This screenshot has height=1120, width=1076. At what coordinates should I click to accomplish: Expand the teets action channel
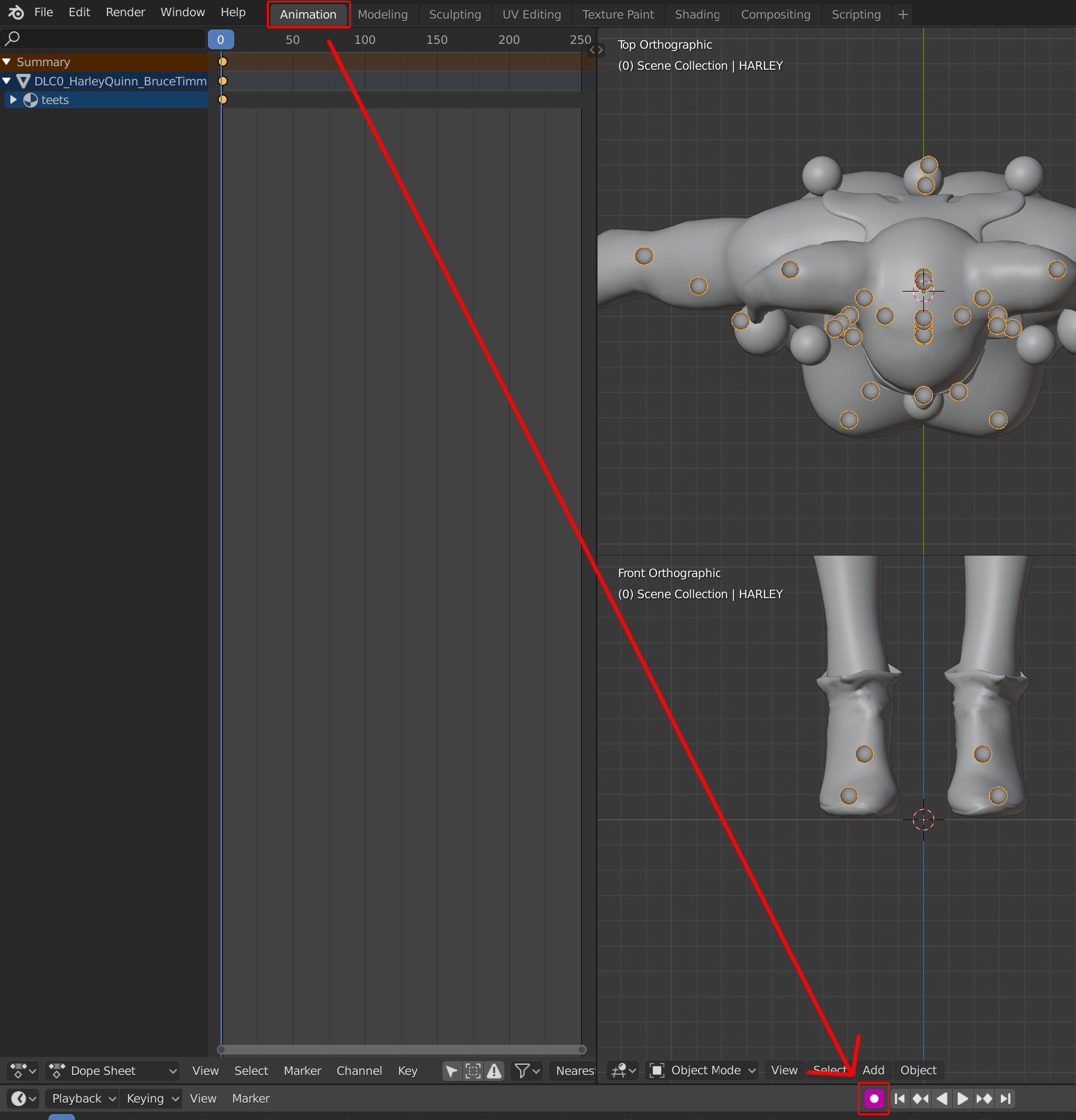pos(13,99)
